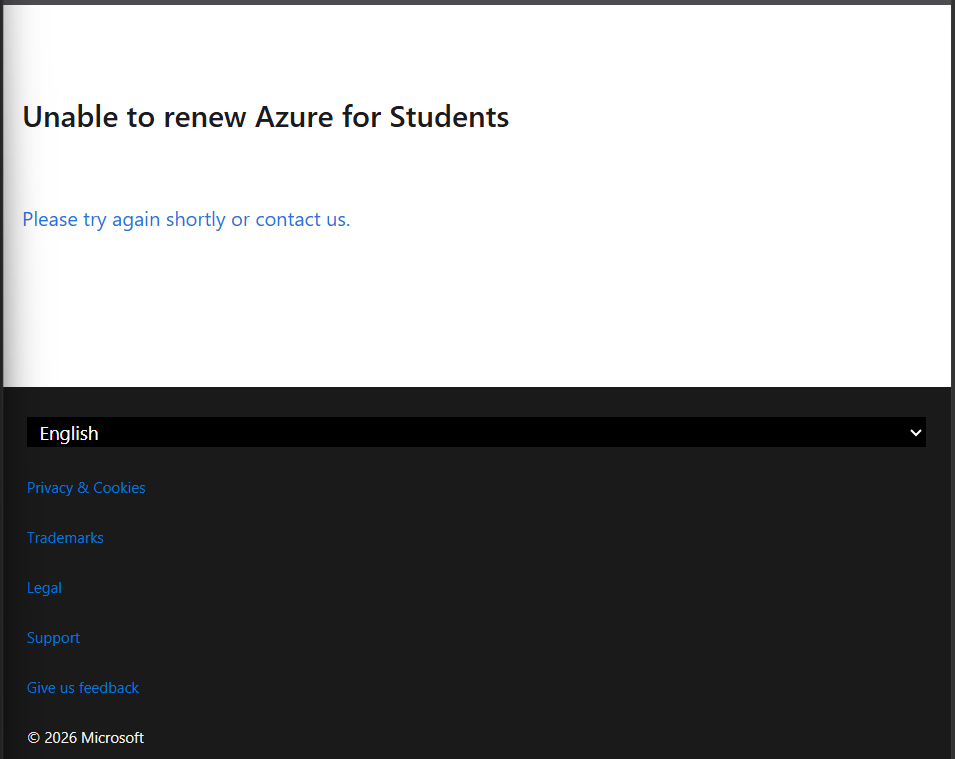The height and width of the screenshot is (759, 955).
Task: Click the Give us feedback link
Action: click(83, 688)
